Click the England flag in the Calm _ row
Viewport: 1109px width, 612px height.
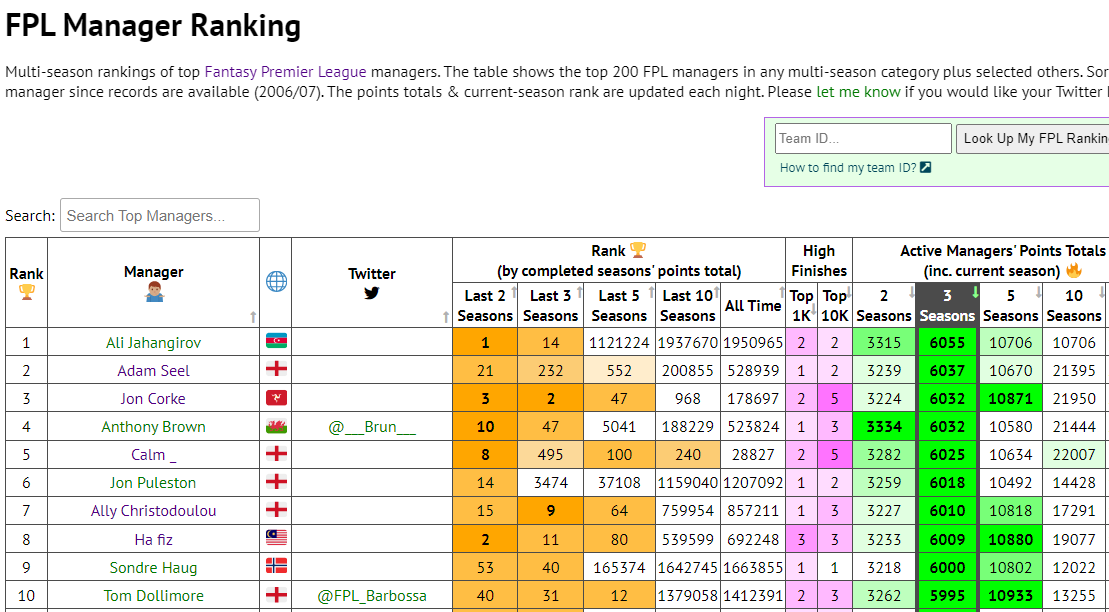tap(276, 455)
